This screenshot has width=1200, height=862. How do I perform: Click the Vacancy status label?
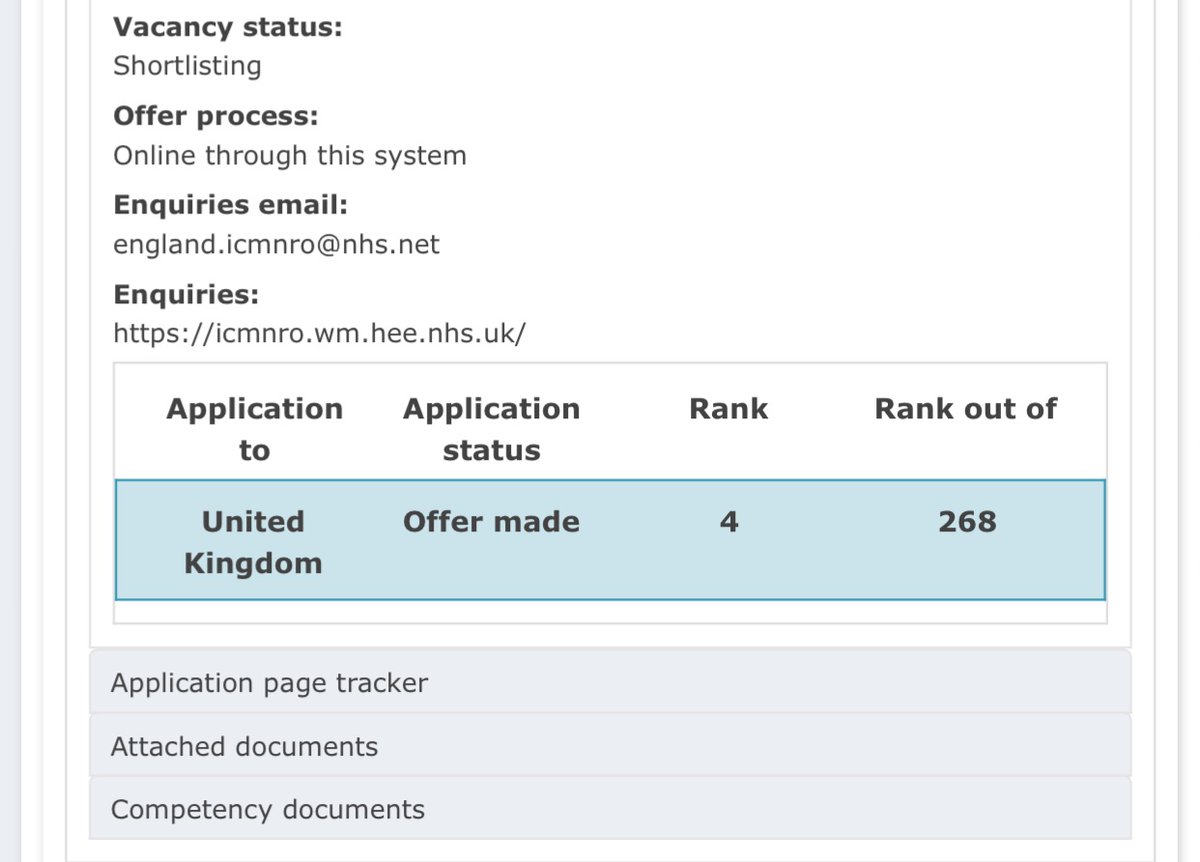tap(228, 27)
